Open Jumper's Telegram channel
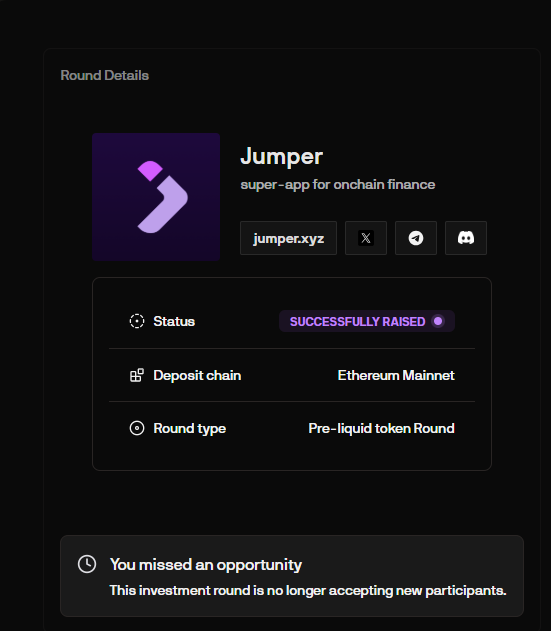This screenshot has height=631, width=551. tap(416, 238)
